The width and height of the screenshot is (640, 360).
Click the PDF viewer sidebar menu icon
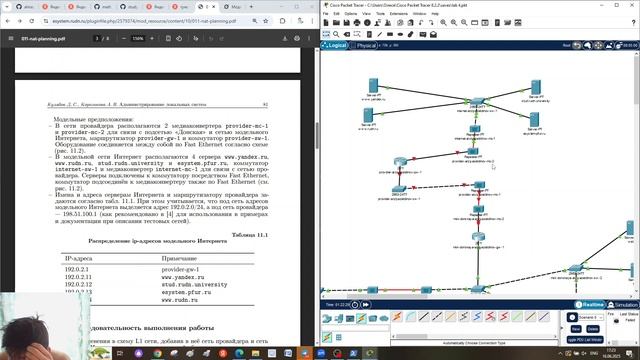[11, 38]
